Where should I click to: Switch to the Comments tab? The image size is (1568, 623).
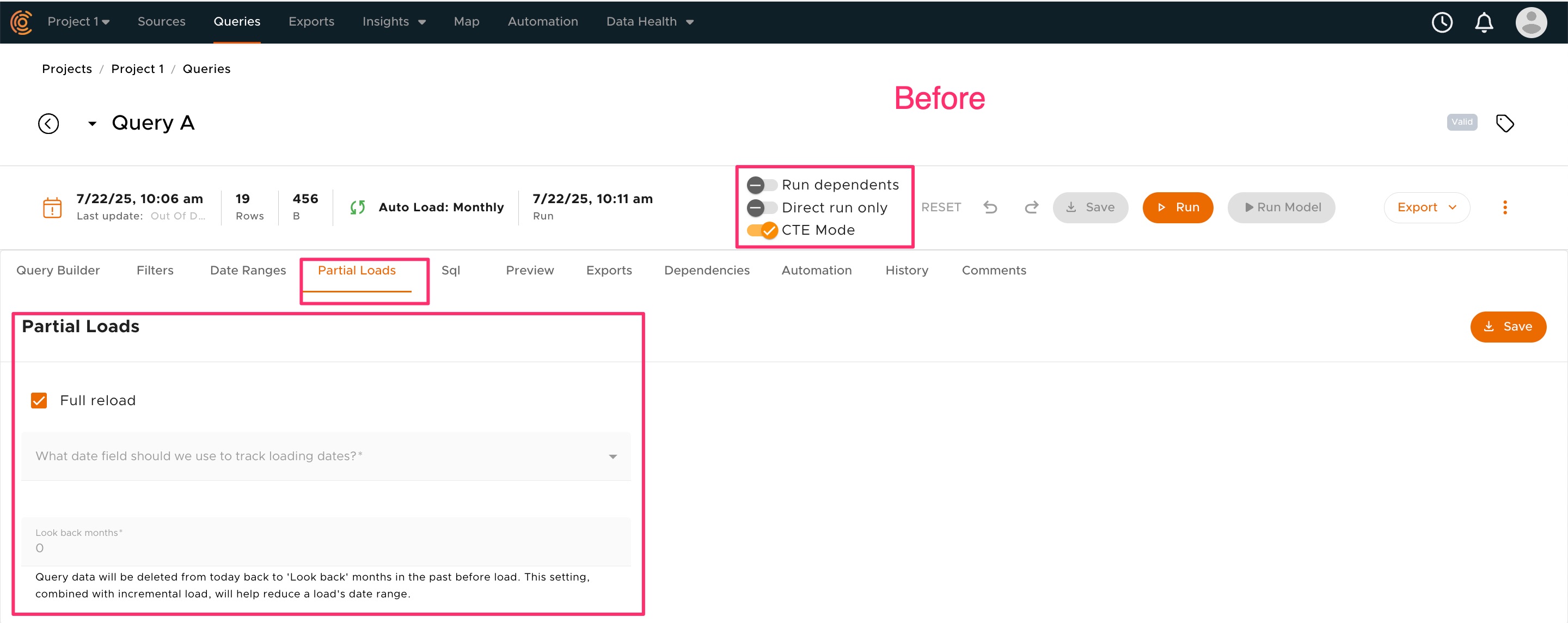pyautogui.click(x=994, y=271)
